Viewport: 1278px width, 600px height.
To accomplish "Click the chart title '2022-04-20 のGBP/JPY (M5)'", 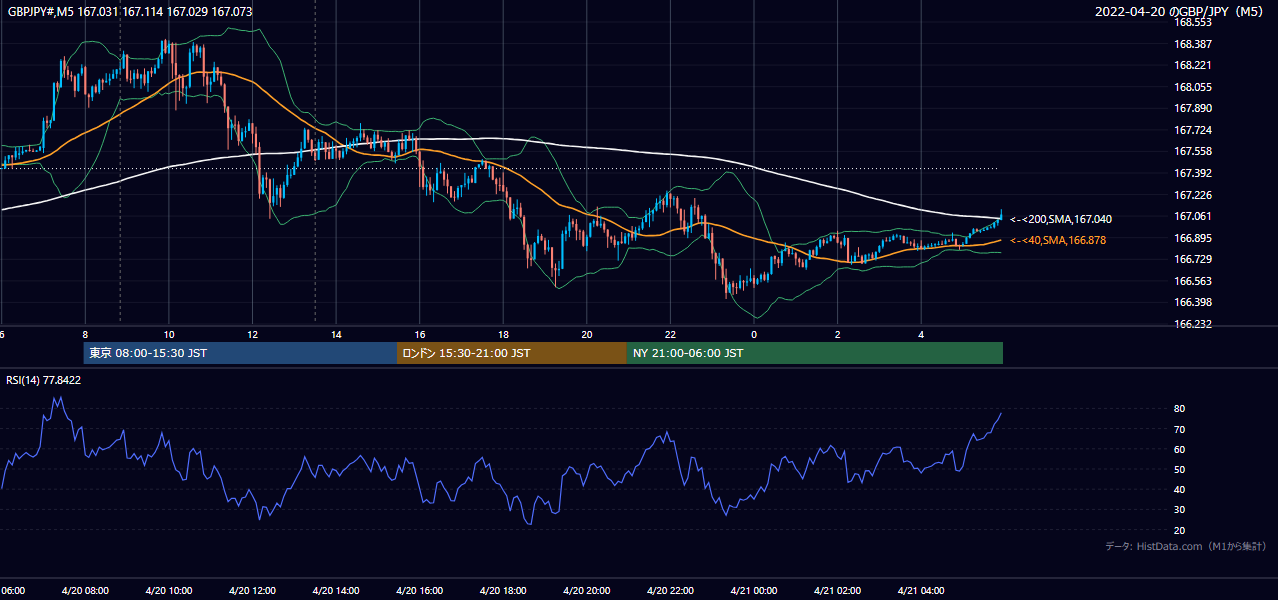I will coord(1181,12).
